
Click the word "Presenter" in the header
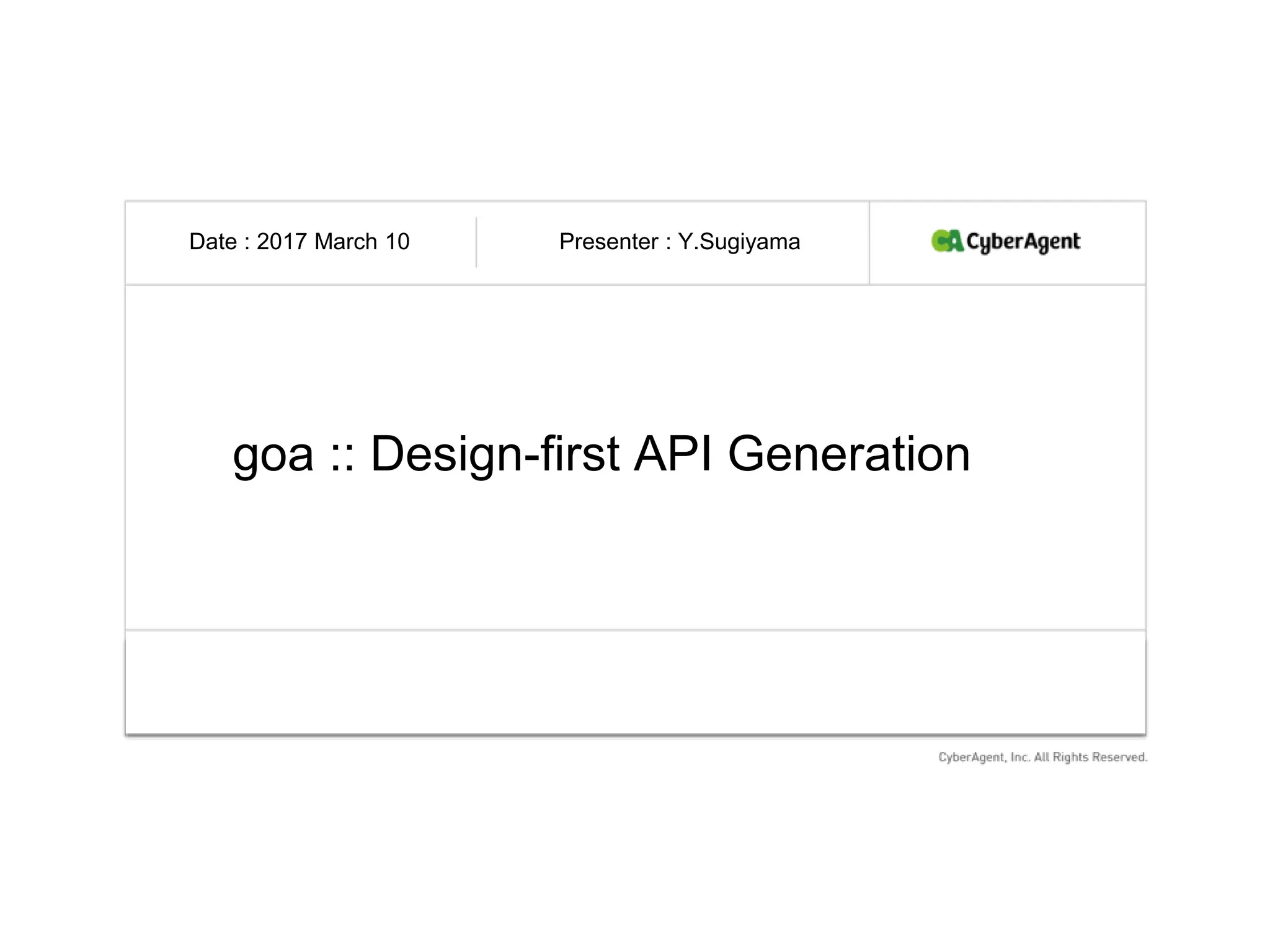click(x=608, y=242)
